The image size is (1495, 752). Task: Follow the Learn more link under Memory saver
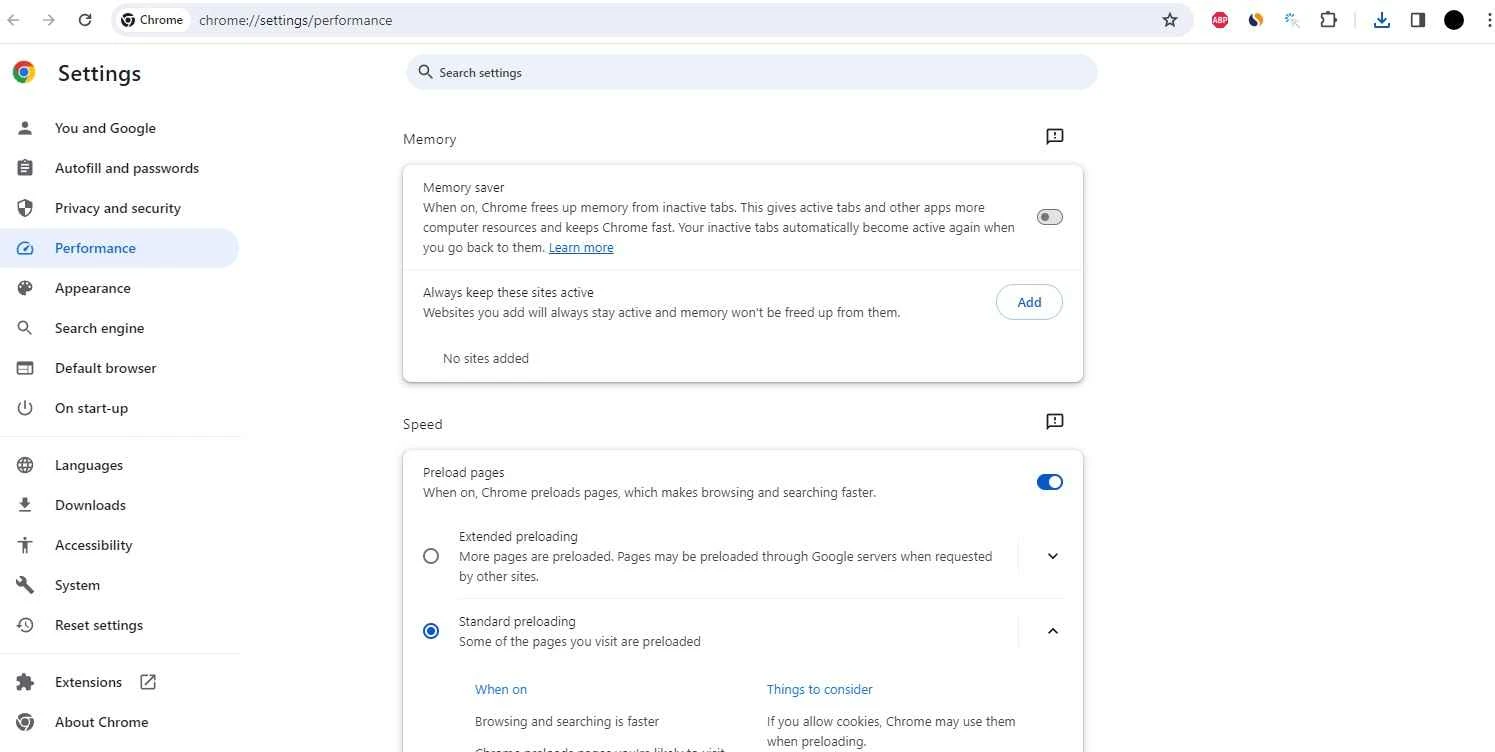point(581,248)
